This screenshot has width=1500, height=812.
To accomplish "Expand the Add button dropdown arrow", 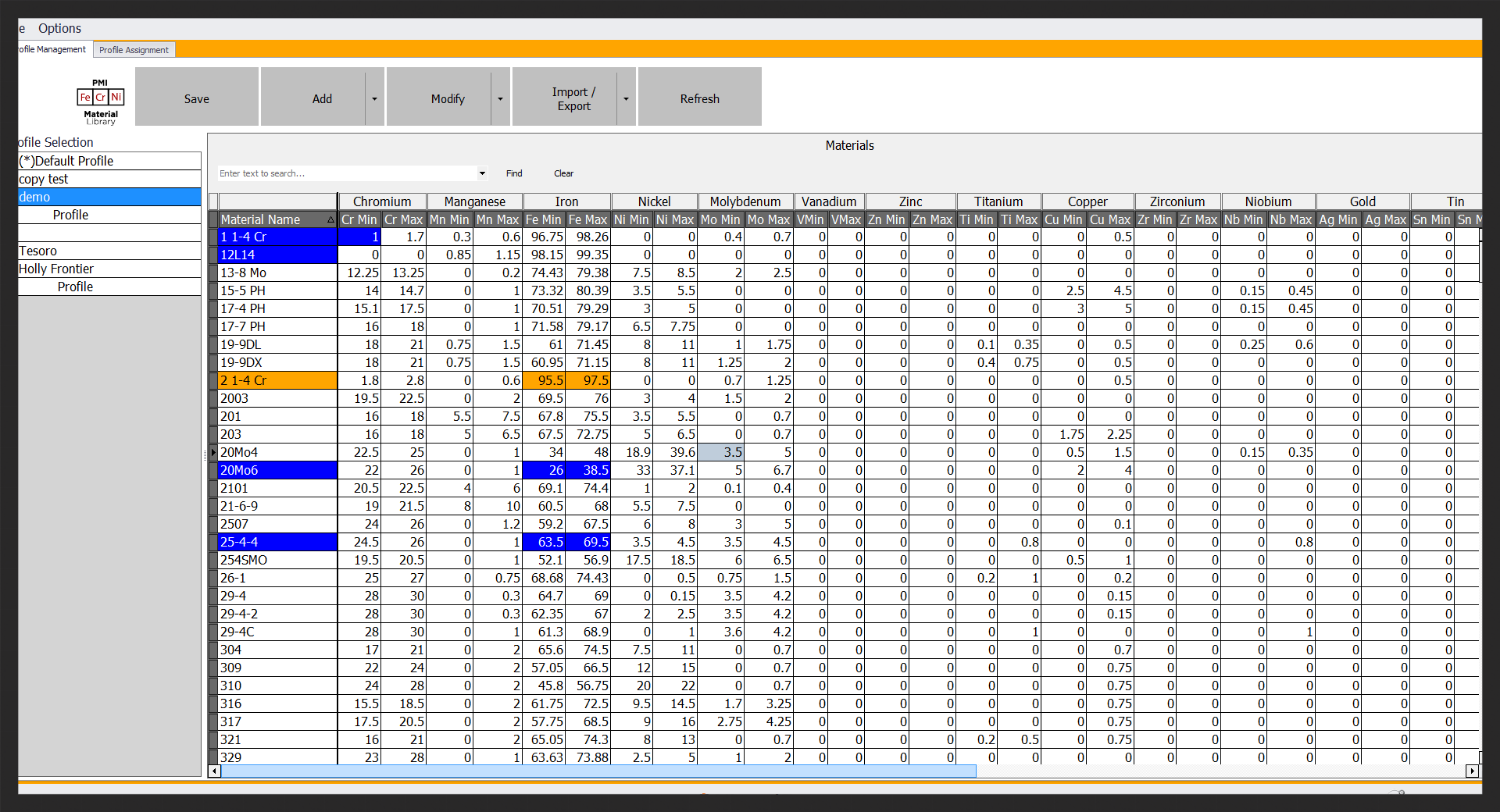I will [x=374, y=98].
